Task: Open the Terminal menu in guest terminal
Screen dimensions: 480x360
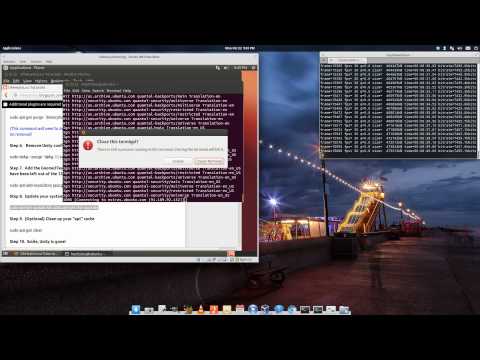Action: tap(114, 91)
